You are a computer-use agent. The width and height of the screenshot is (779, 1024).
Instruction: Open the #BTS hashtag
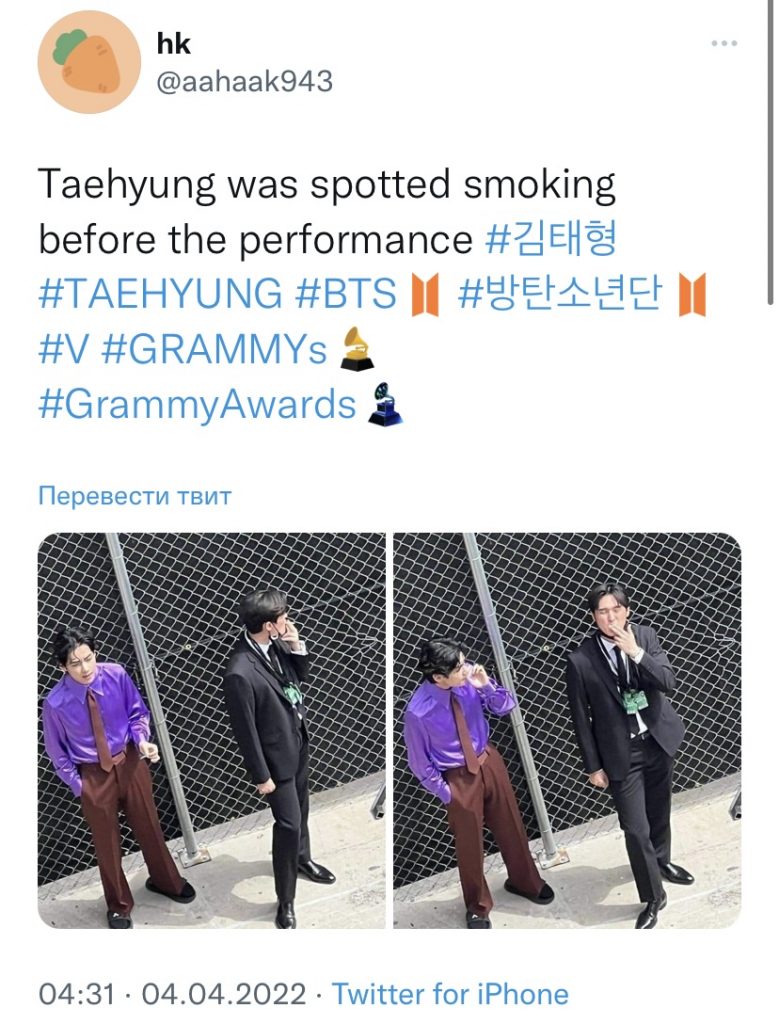[x=346, y=293]
